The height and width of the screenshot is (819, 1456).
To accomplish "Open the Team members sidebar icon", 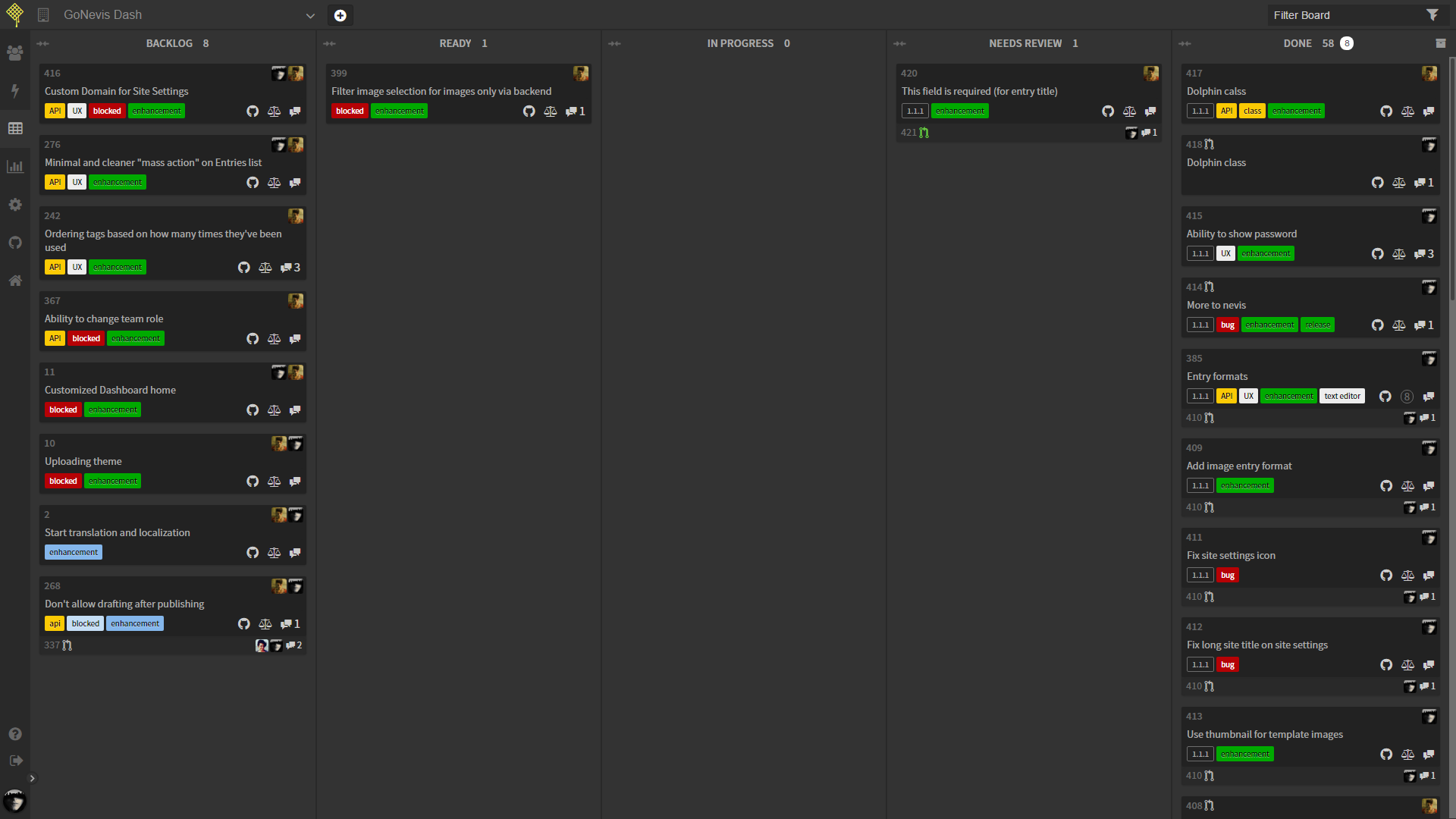I will (x=14, y=53).
